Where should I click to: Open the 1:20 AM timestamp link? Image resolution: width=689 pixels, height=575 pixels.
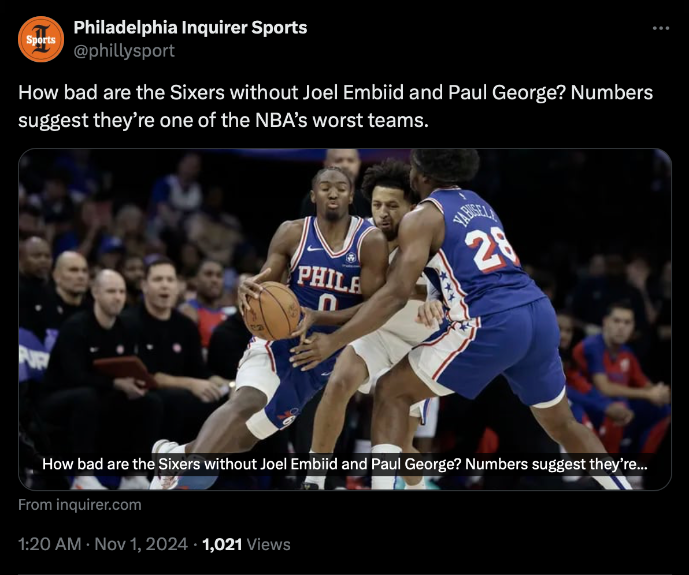point(50,544)
